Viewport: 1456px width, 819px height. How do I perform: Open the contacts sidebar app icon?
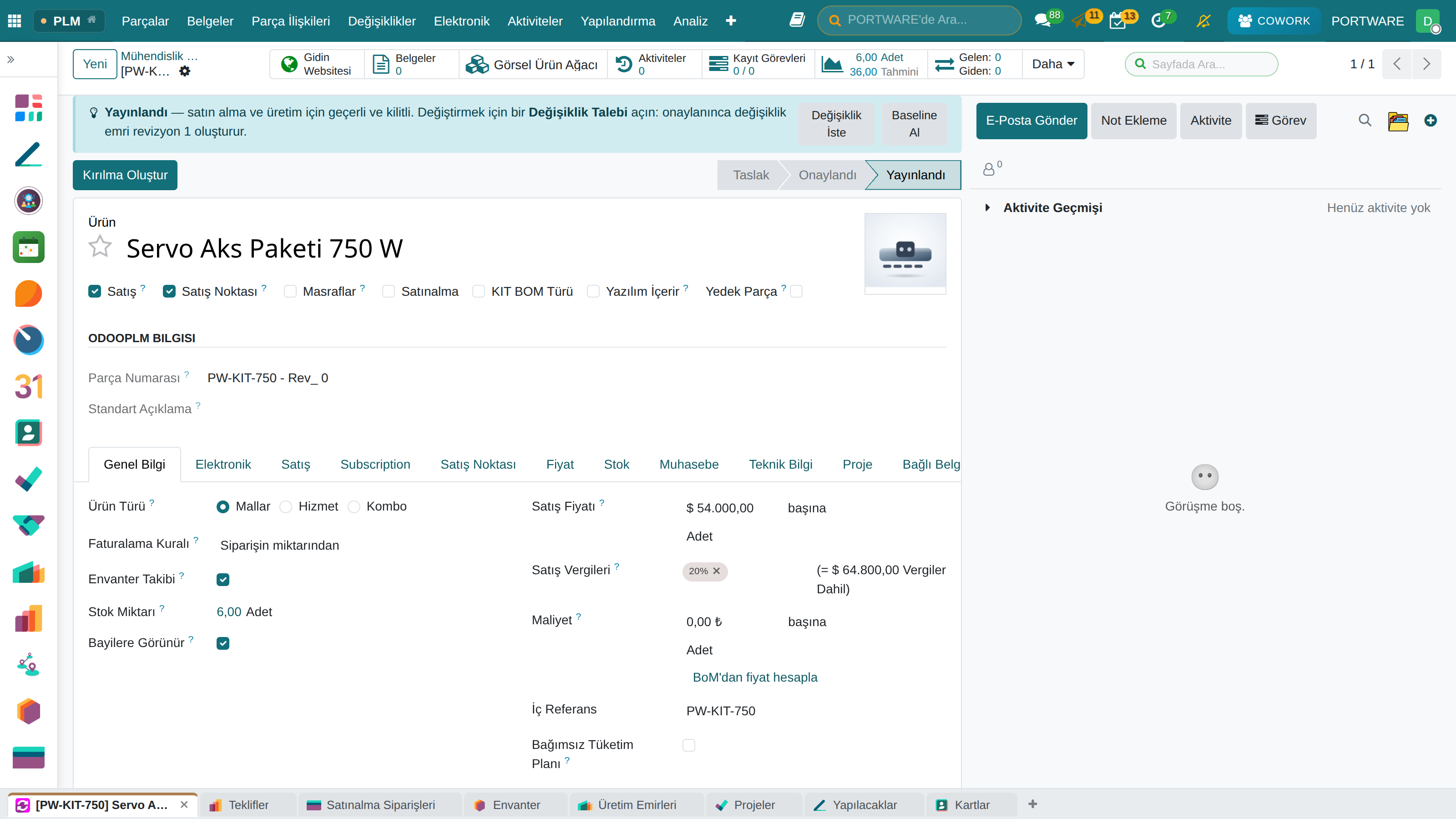(28, 433)
